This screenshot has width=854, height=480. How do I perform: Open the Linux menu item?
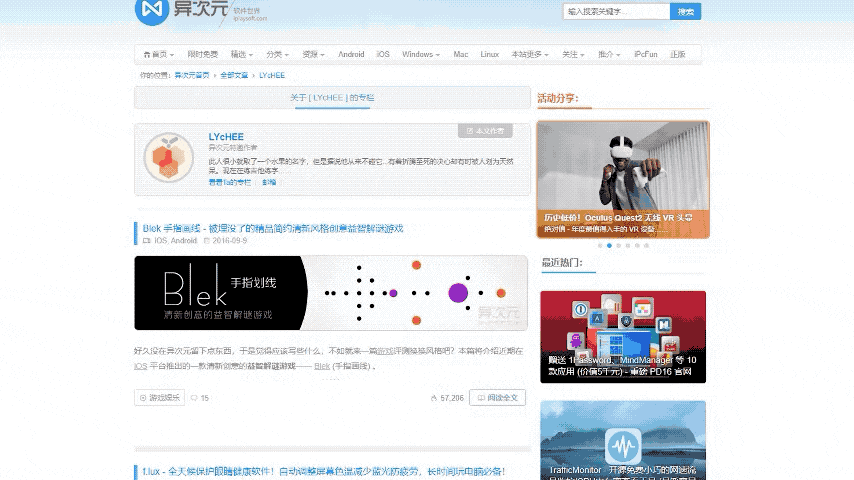point(490,54)
